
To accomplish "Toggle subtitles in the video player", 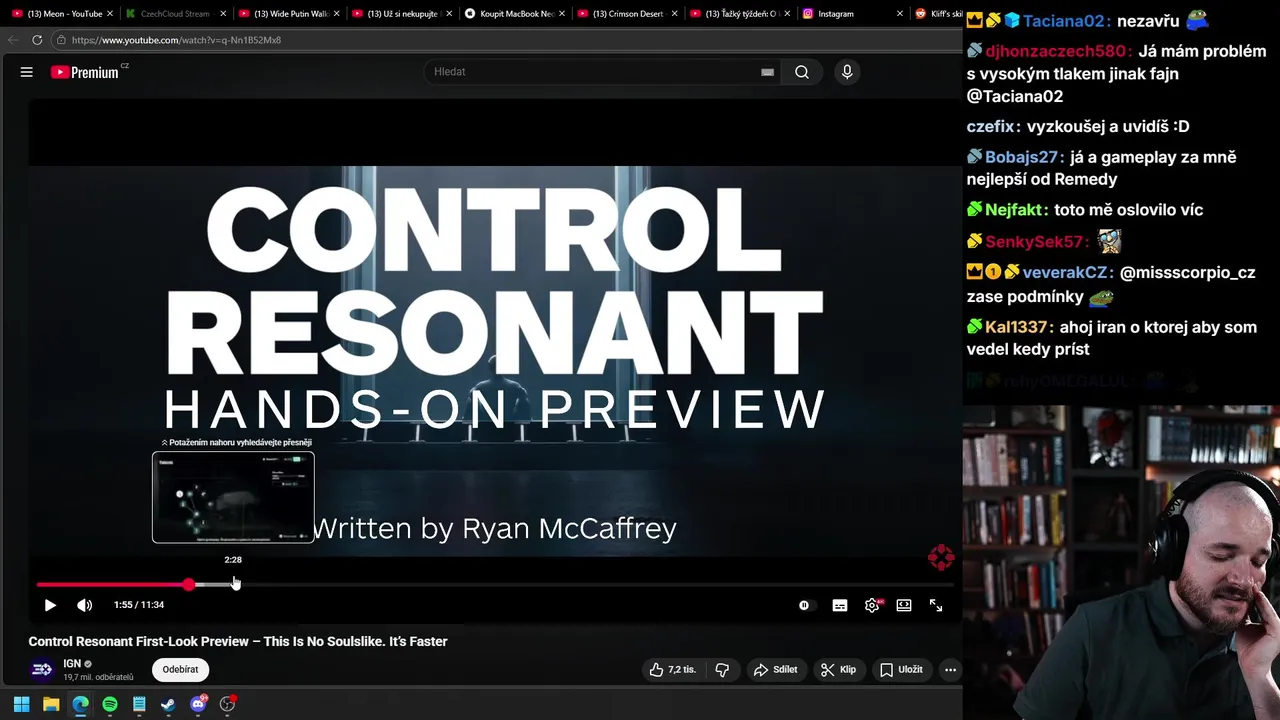I will tap(840, 605).
